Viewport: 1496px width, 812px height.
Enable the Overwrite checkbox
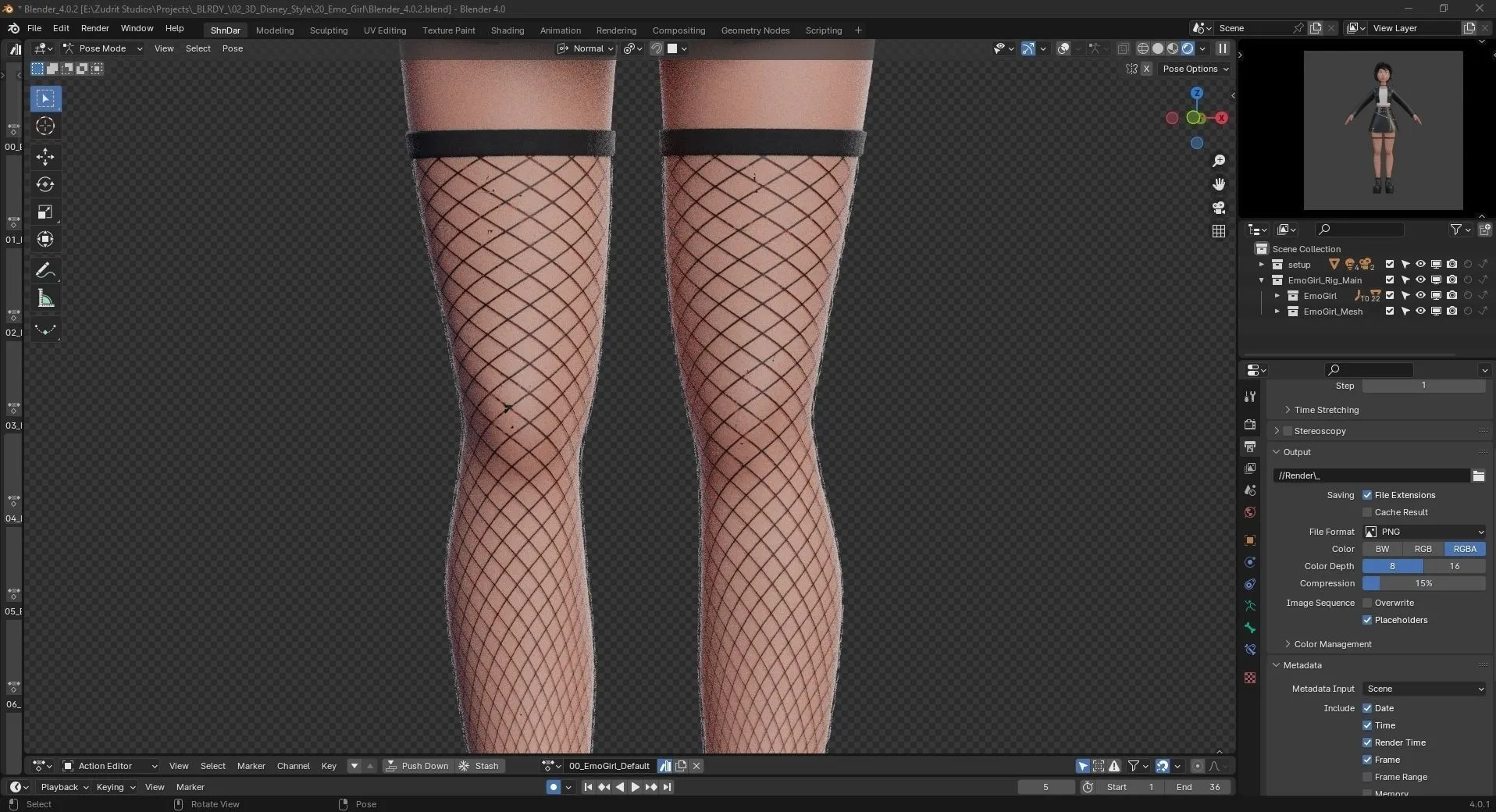1368,602
